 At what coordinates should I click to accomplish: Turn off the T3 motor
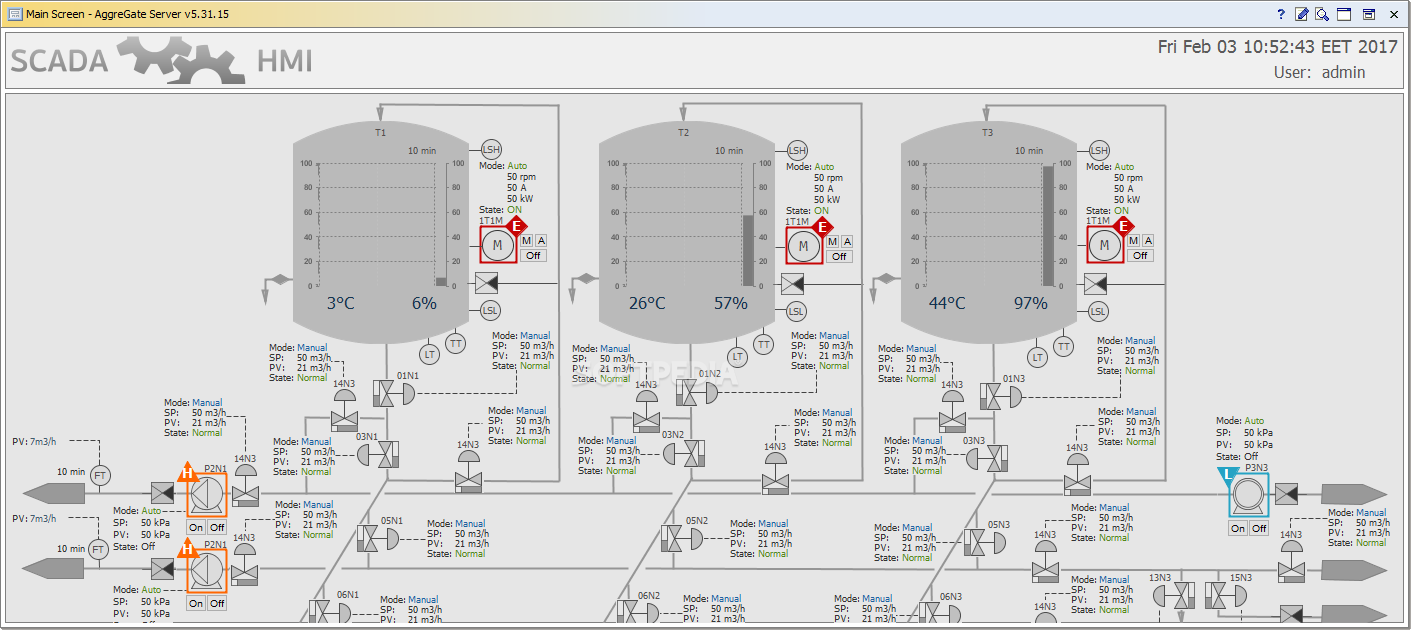coord(1140,255)
